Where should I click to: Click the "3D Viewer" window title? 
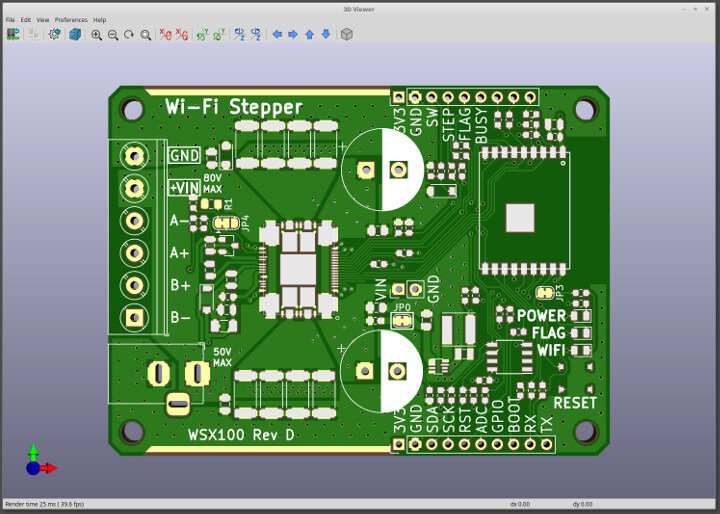coord(359,9)
